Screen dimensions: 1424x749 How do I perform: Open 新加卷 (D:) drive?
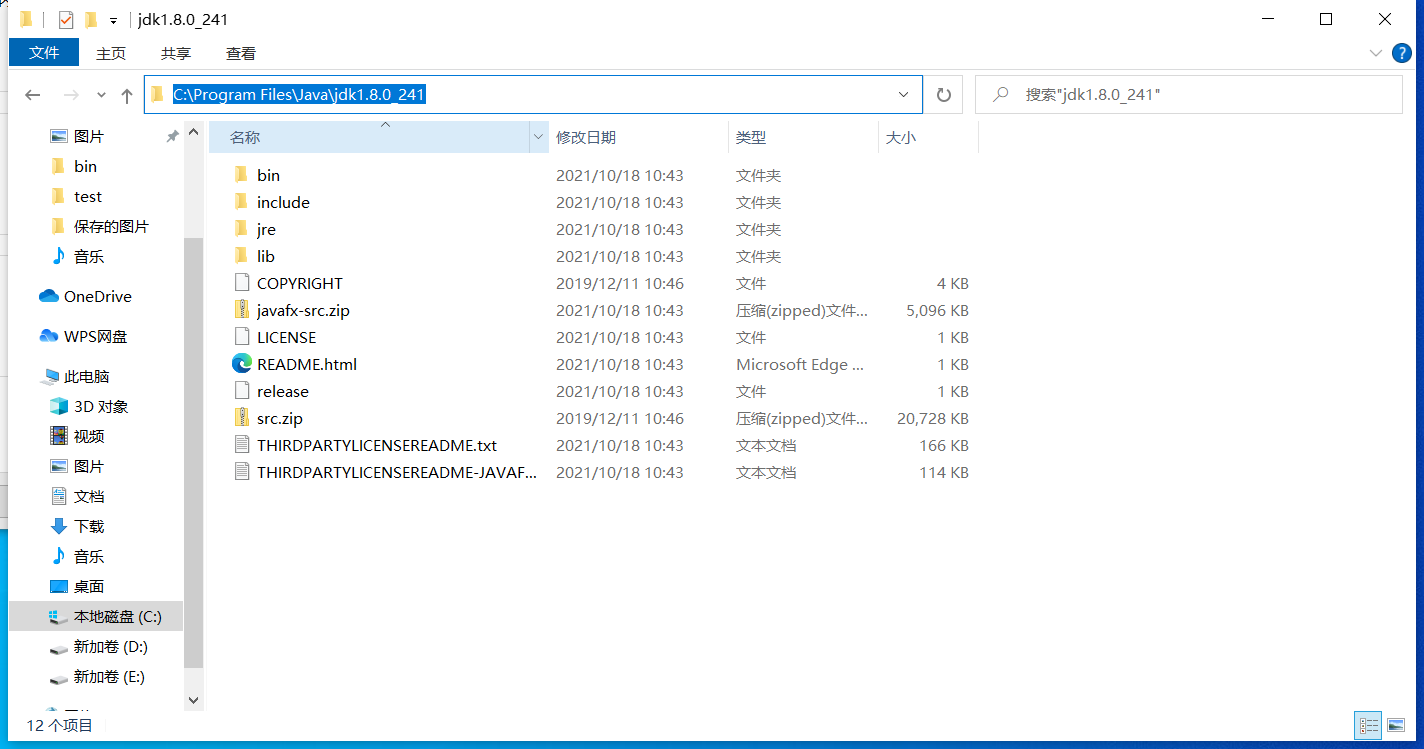point(99,647)
